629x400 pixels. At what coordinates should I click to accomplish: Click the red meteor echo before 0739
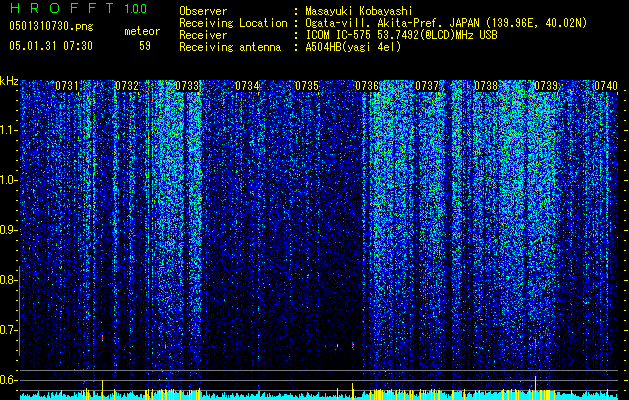(x=535, y=343)
